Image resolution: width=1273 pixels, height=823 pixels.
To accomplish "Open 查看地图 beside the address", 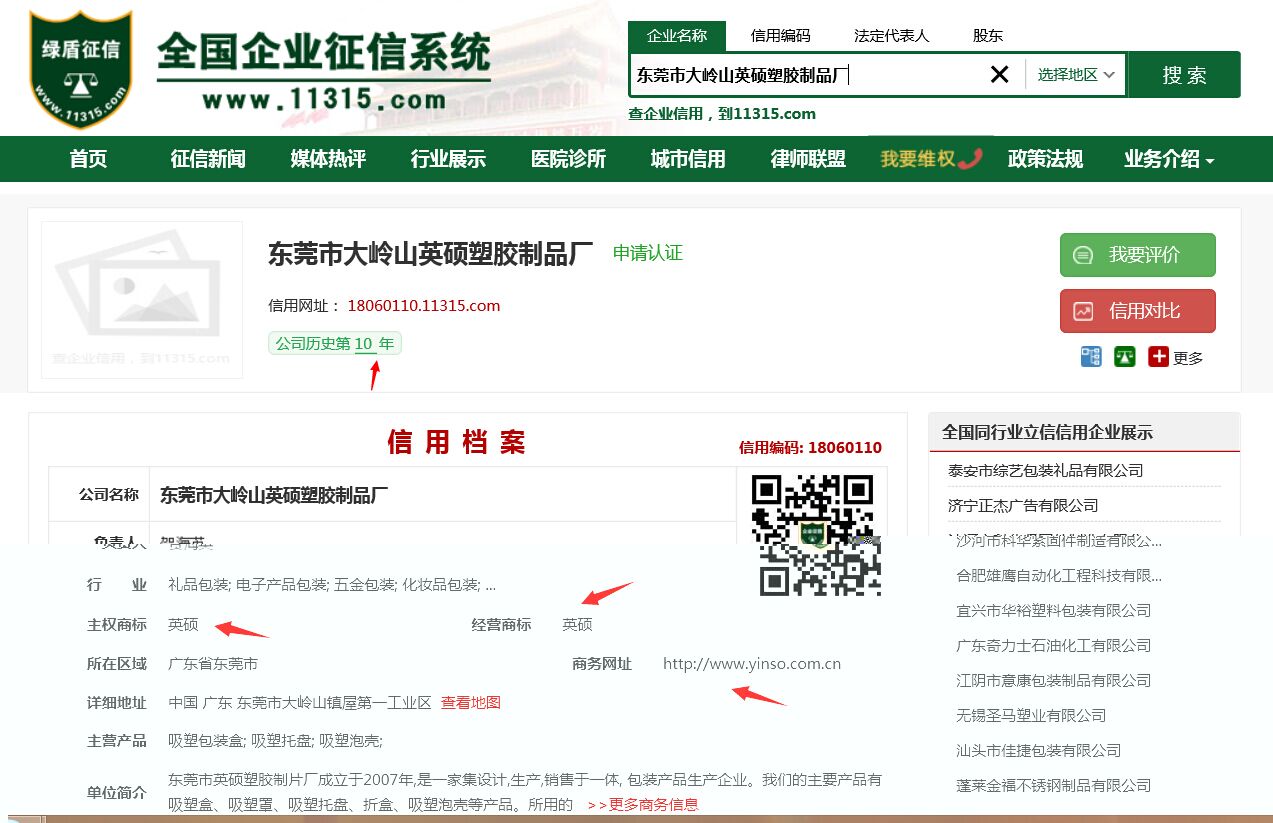I will [470, 702].
